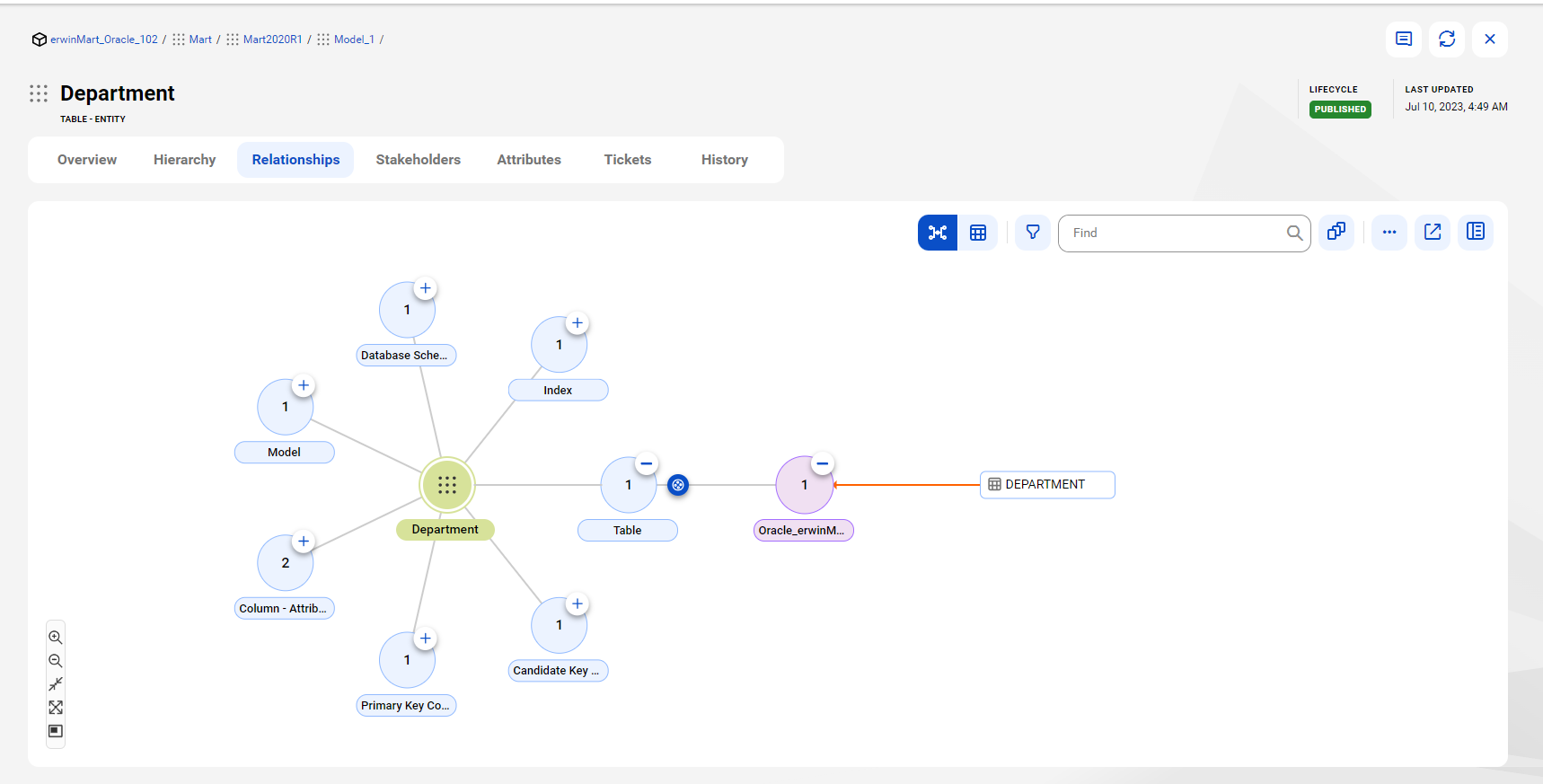
Task: Open the Attributes tab
Action: [x=529, y=160]
